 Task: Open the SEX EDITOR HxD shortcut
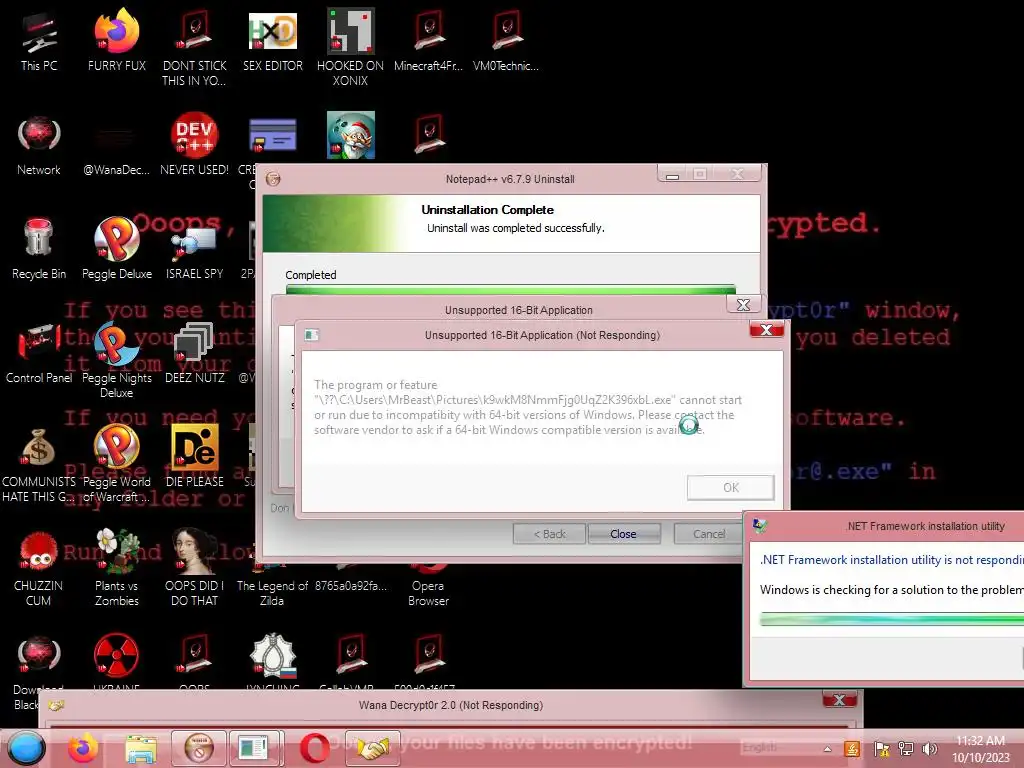tap(273, 41)
